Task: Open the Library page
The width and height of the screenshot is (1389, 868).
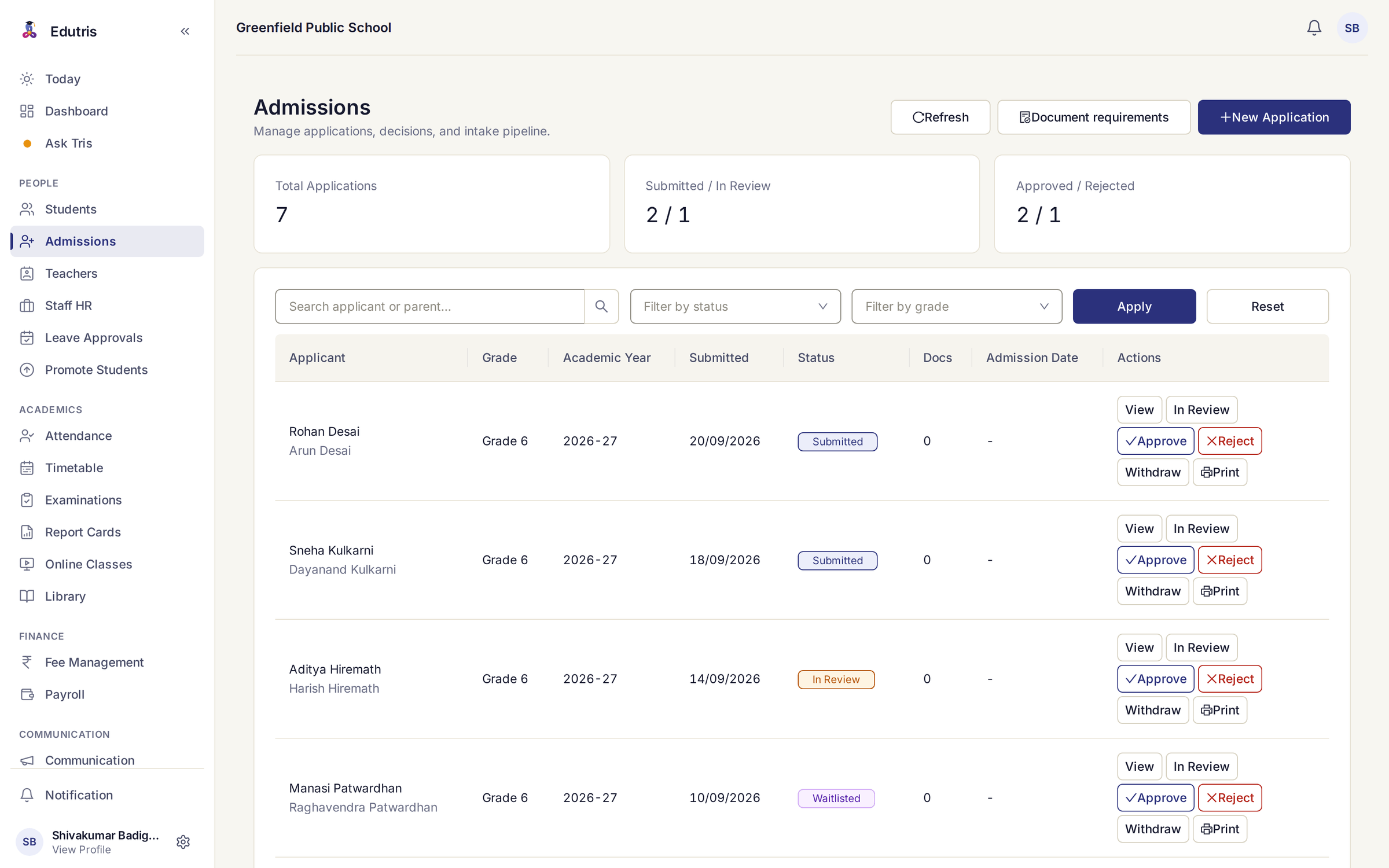Action: 107,596
